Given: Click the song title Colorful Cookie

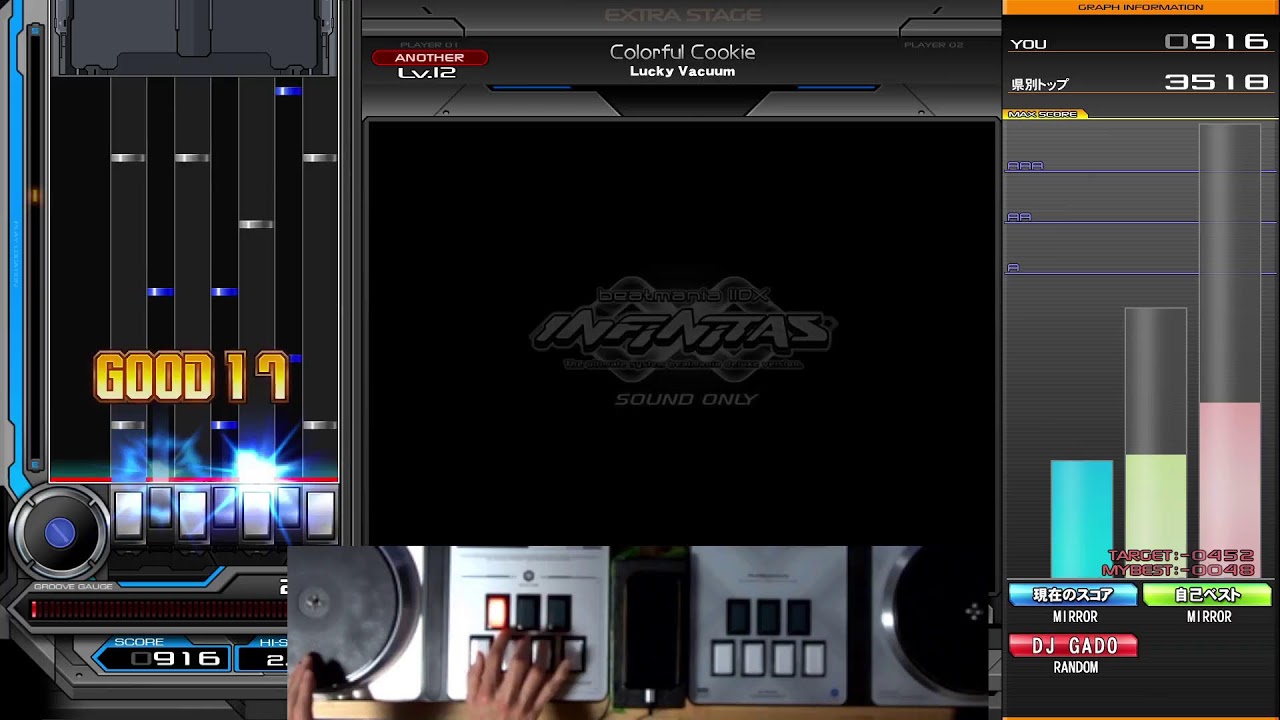Looking at the screenshot, I should [683, 52].
